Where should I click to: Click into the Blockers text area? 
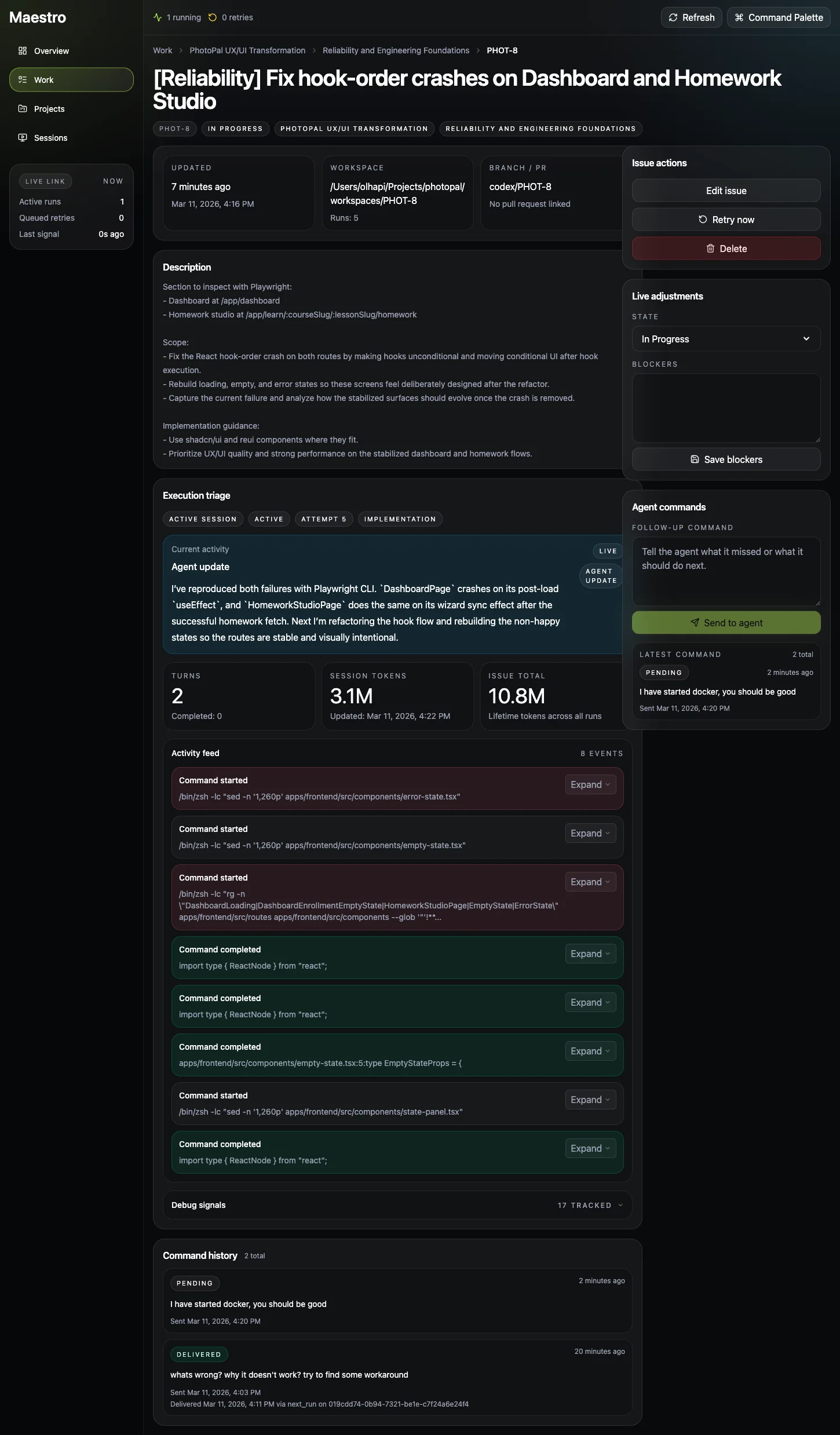[726, 408]
